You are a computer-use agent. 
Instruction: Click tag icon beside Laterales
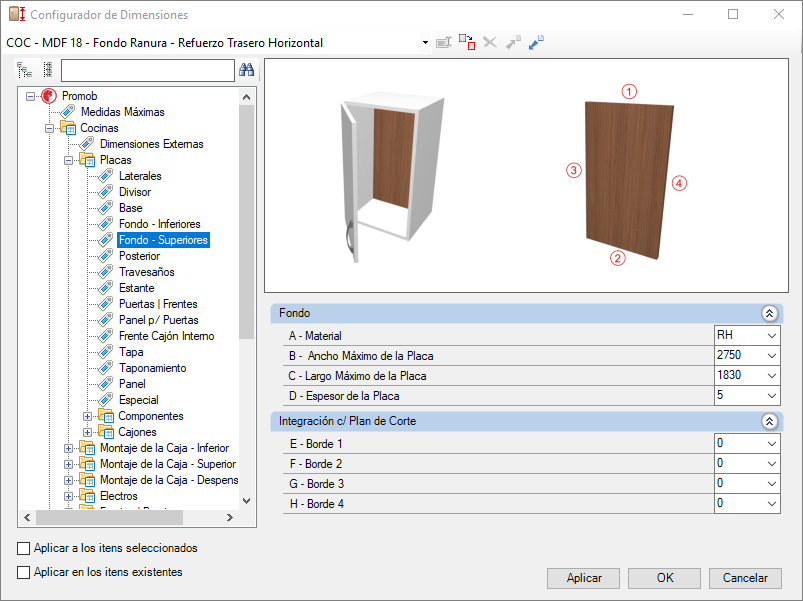[x=106, y=176]
